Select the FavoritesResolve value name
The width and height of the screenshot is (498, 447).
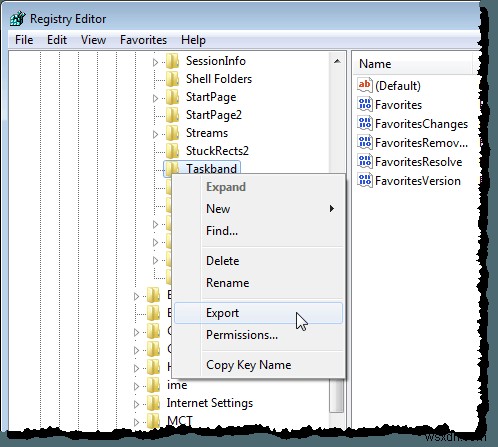pyautogui.click(x=418, y=162)
